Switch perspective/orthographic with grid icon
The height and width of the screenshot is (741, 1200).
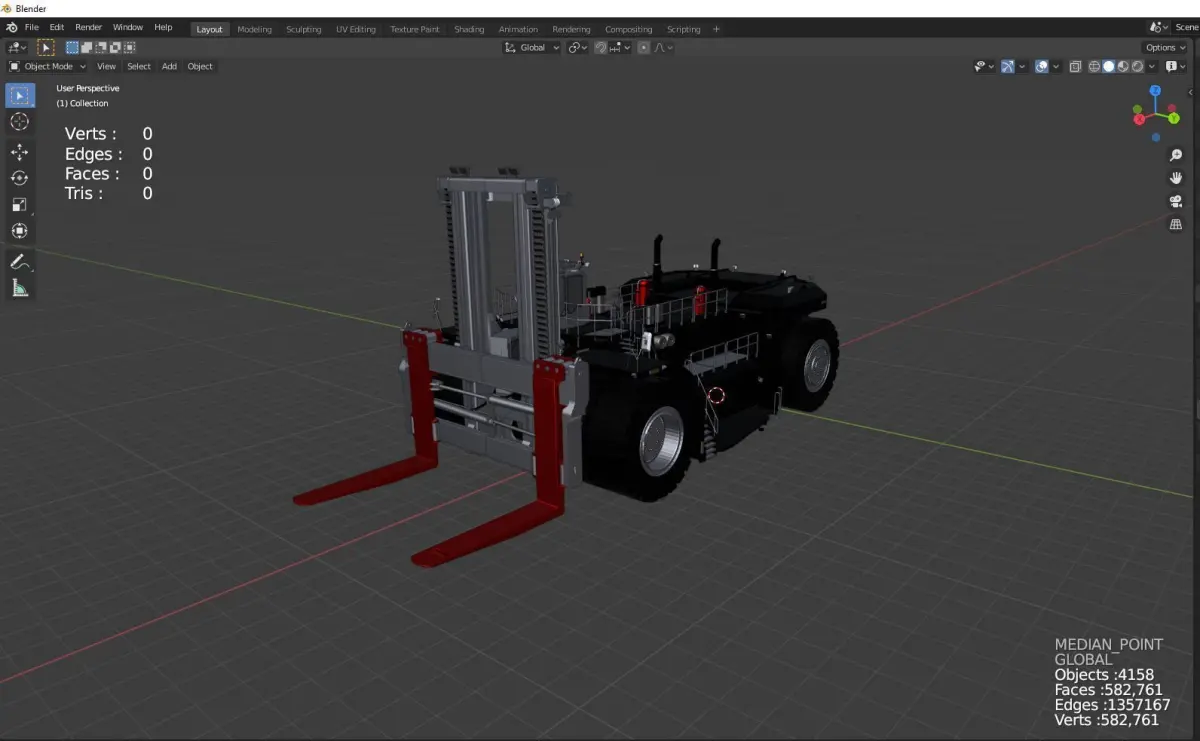point(1176,224)
